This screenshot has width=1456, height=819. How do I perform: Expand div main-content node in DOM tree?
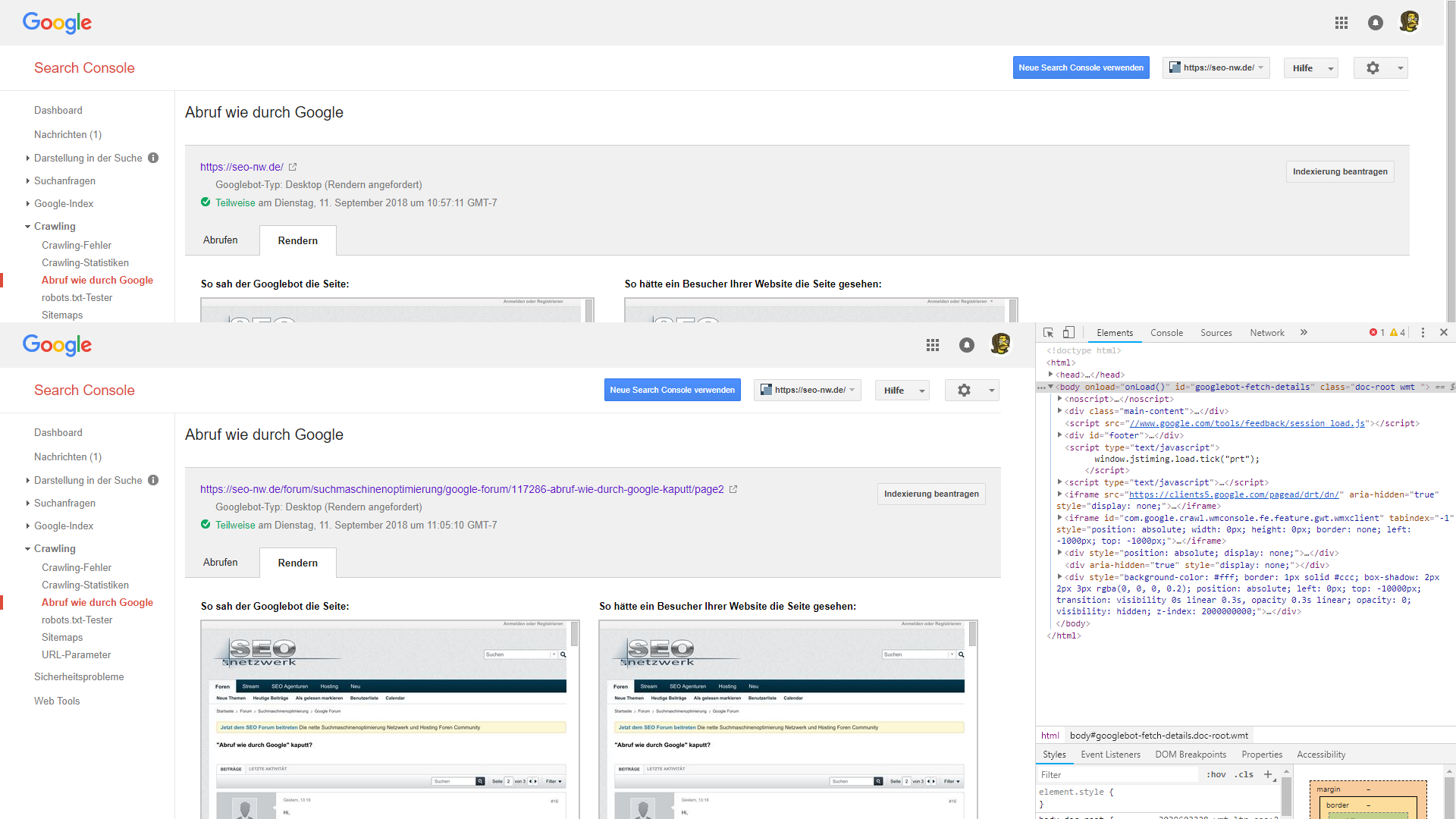coord(1060,411)
